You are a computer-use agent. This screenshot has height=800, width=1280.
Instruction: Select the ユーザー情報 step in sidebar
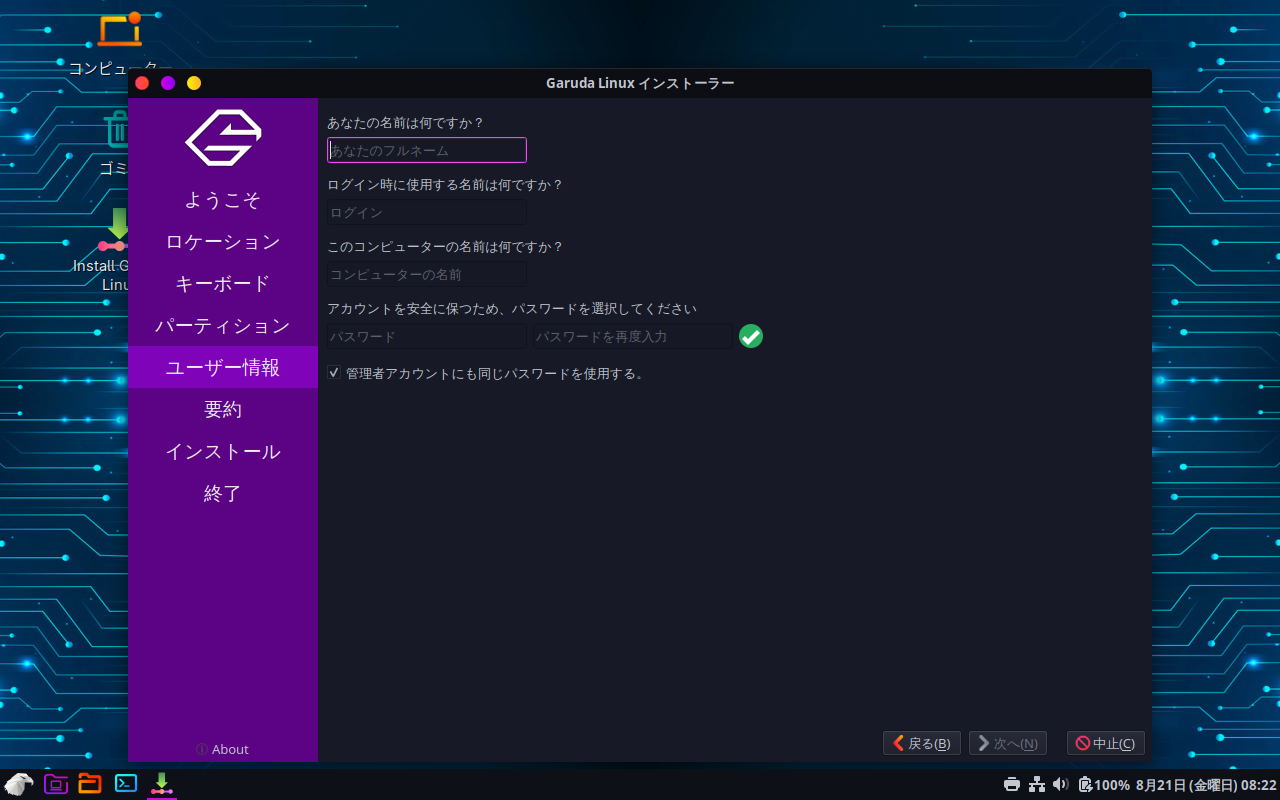point(223,368)
